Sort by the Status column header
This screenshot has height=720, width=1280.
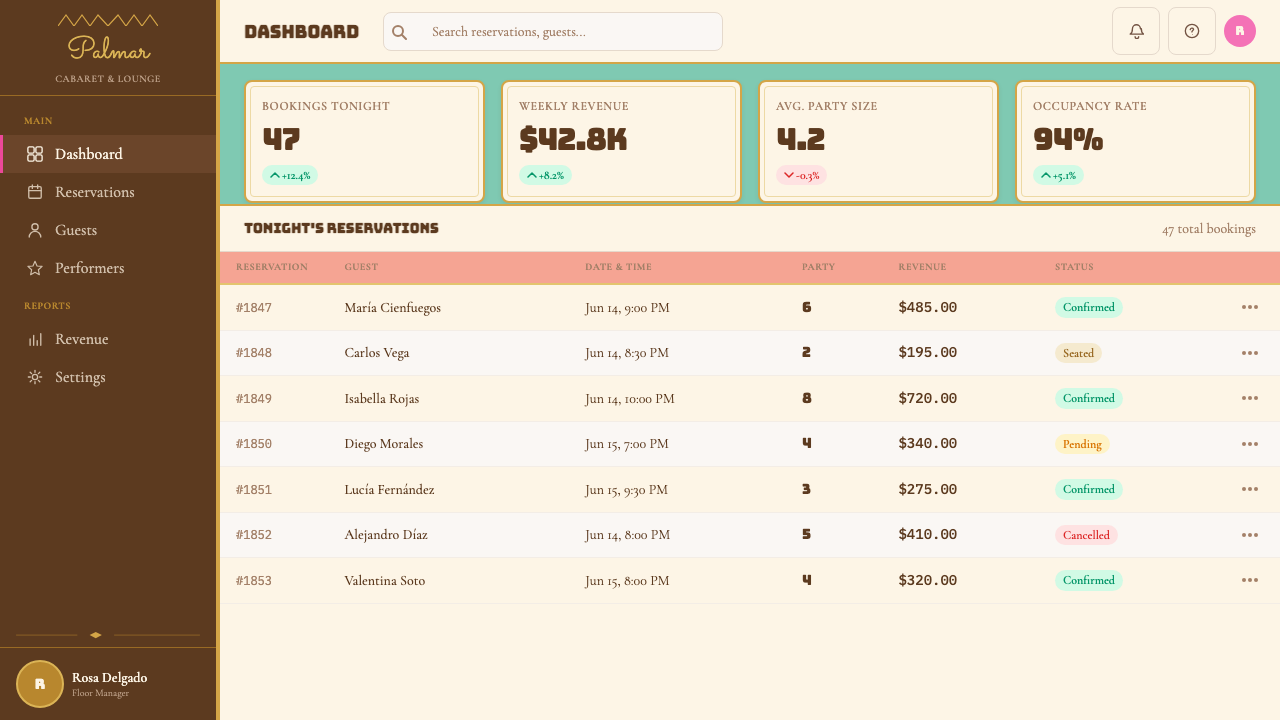click(1074, 267)
